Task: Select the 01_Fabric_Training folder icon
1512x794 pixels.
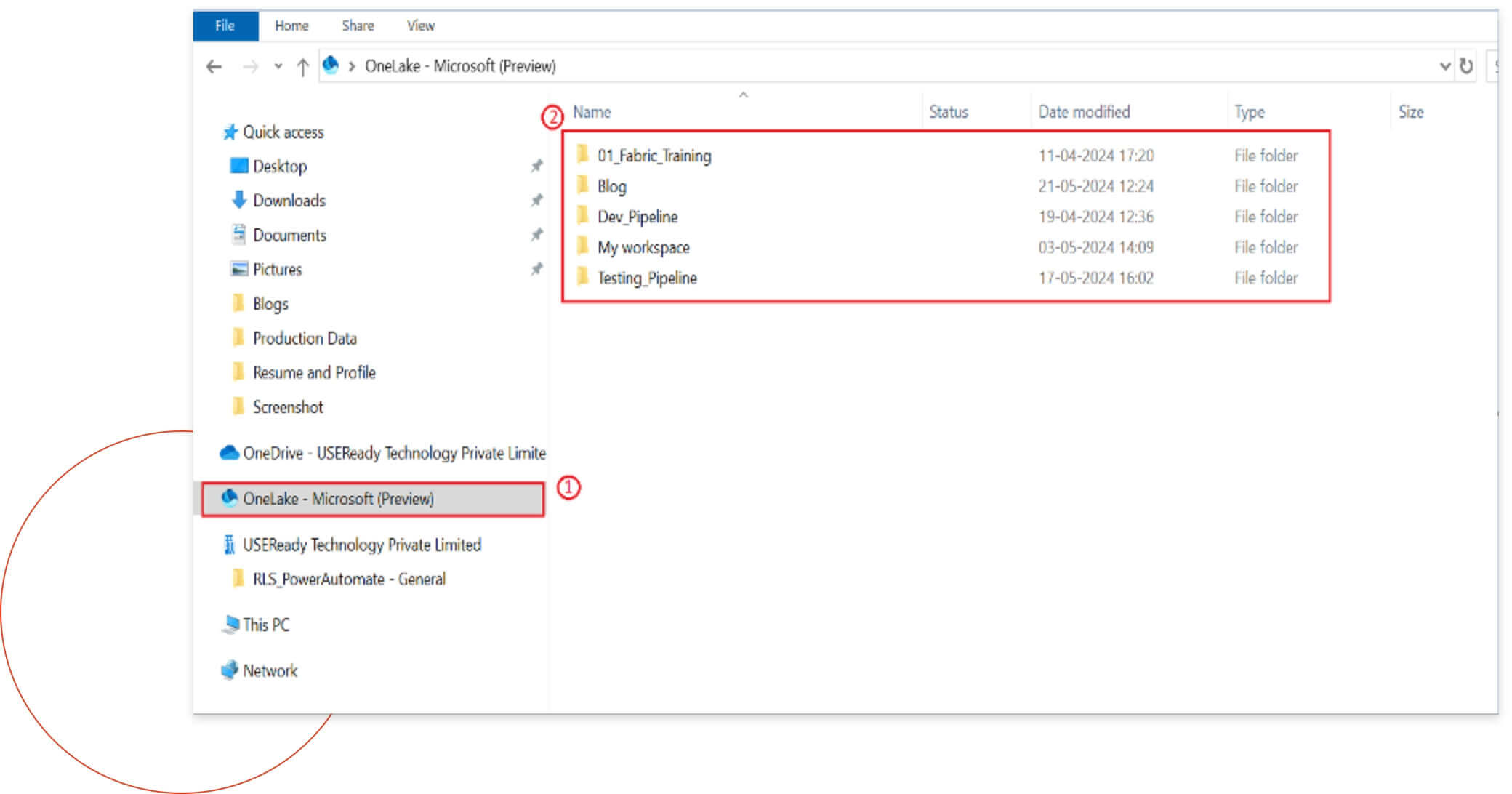Action: pos(582,154)
